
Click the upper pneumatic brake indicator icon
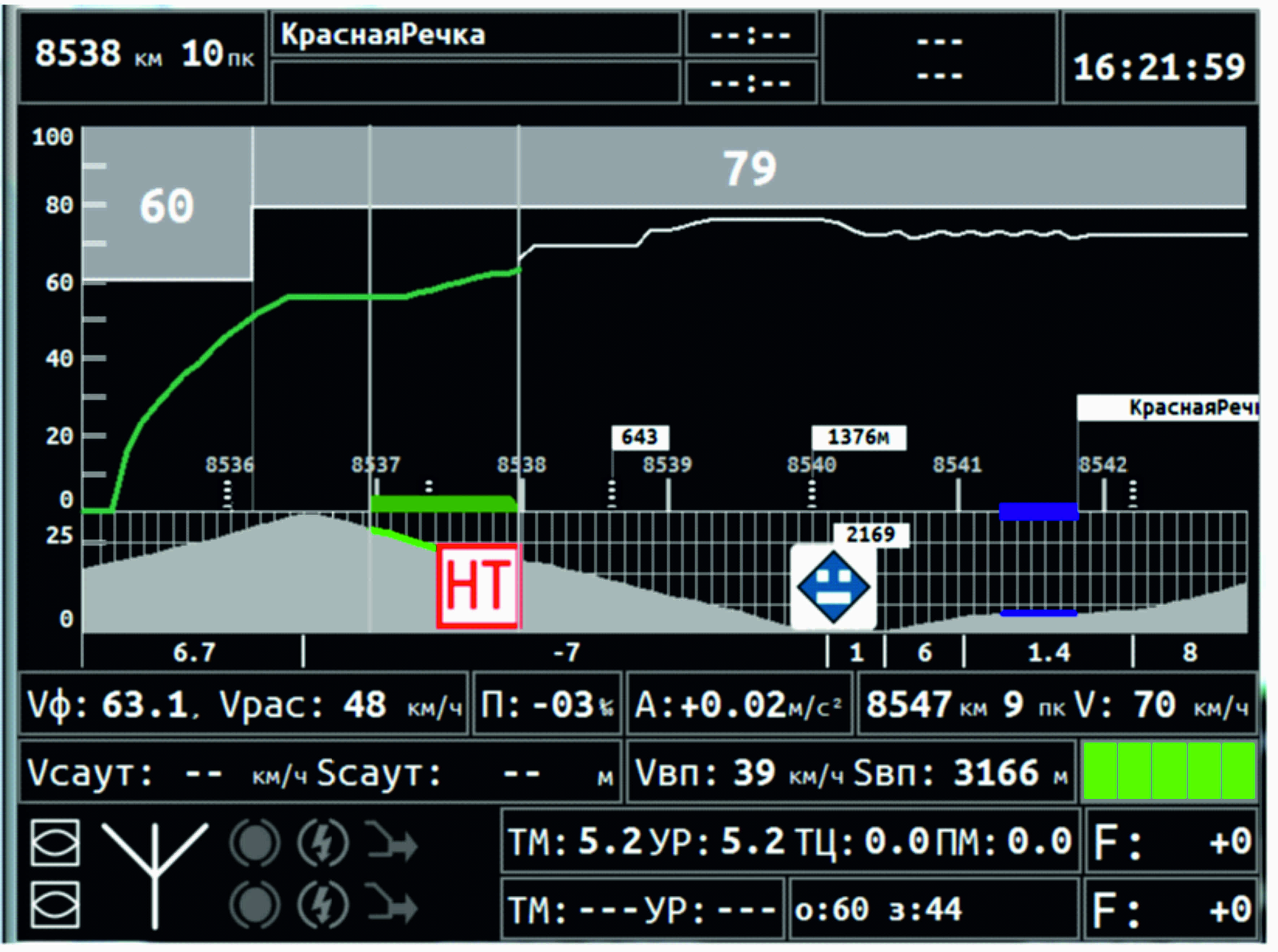(x=255, y=844)
